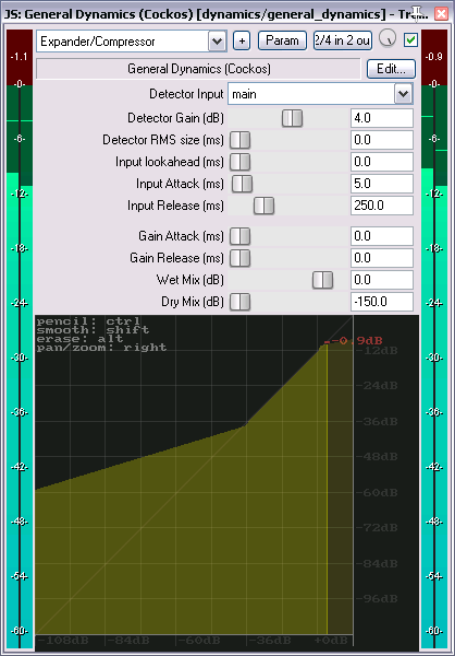The width and height of the screenshot is (455, 656).
Task: Click the Wet Mix slider handle
Action: tap(323, 280)
